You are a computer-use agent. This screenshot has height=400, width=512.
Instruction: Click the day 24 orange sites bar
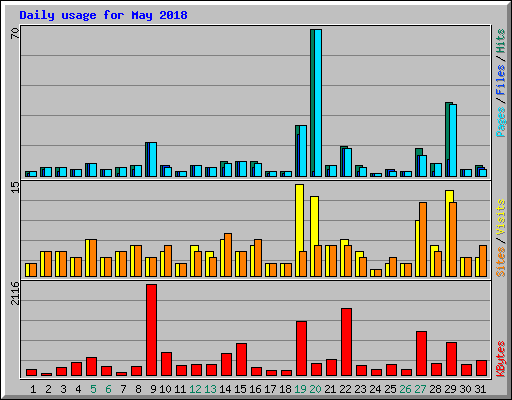pyautogui.click(x=378, y=273)
